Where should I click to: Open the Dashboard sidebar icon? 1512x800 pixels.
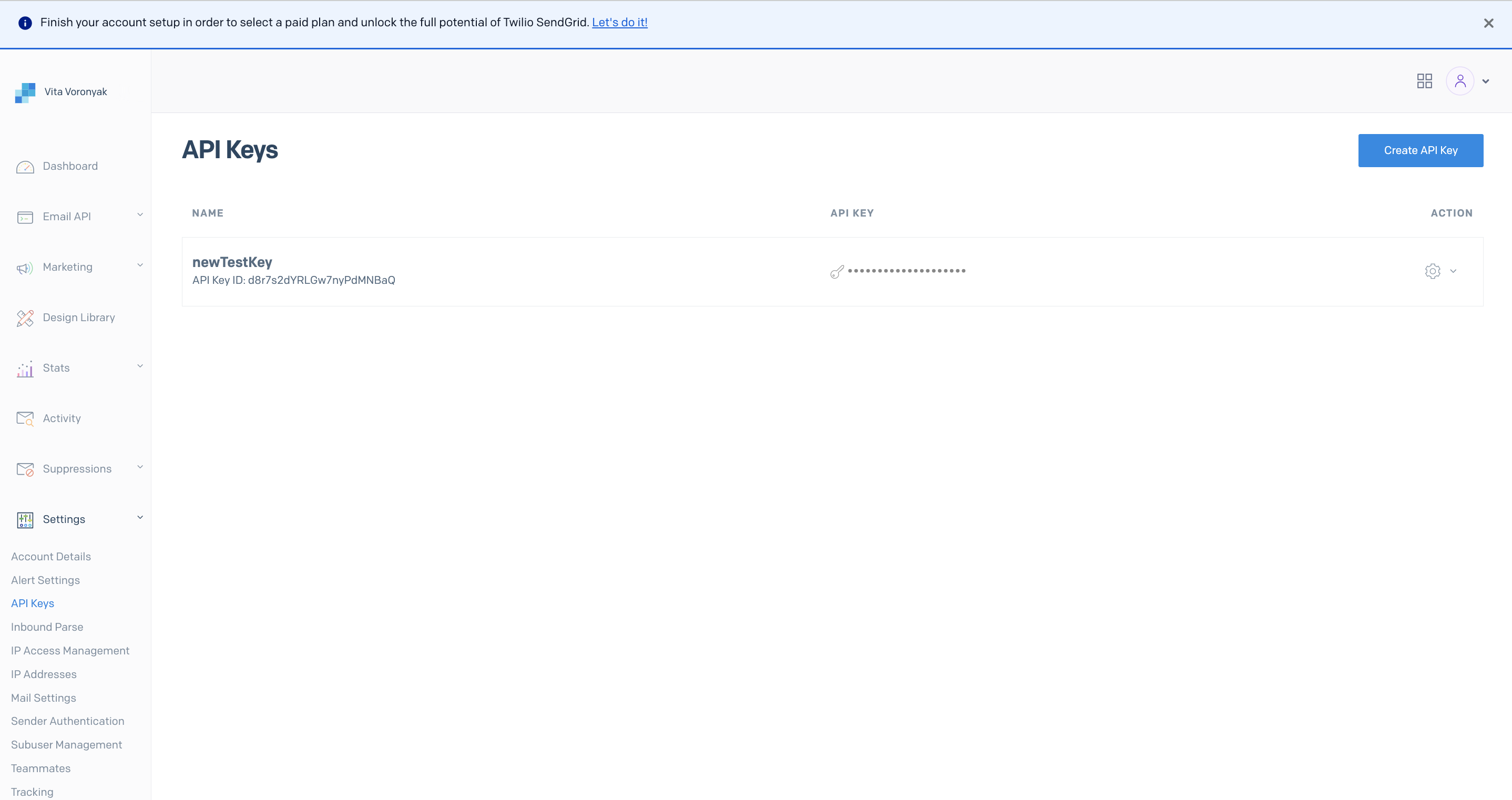[25, 167]
